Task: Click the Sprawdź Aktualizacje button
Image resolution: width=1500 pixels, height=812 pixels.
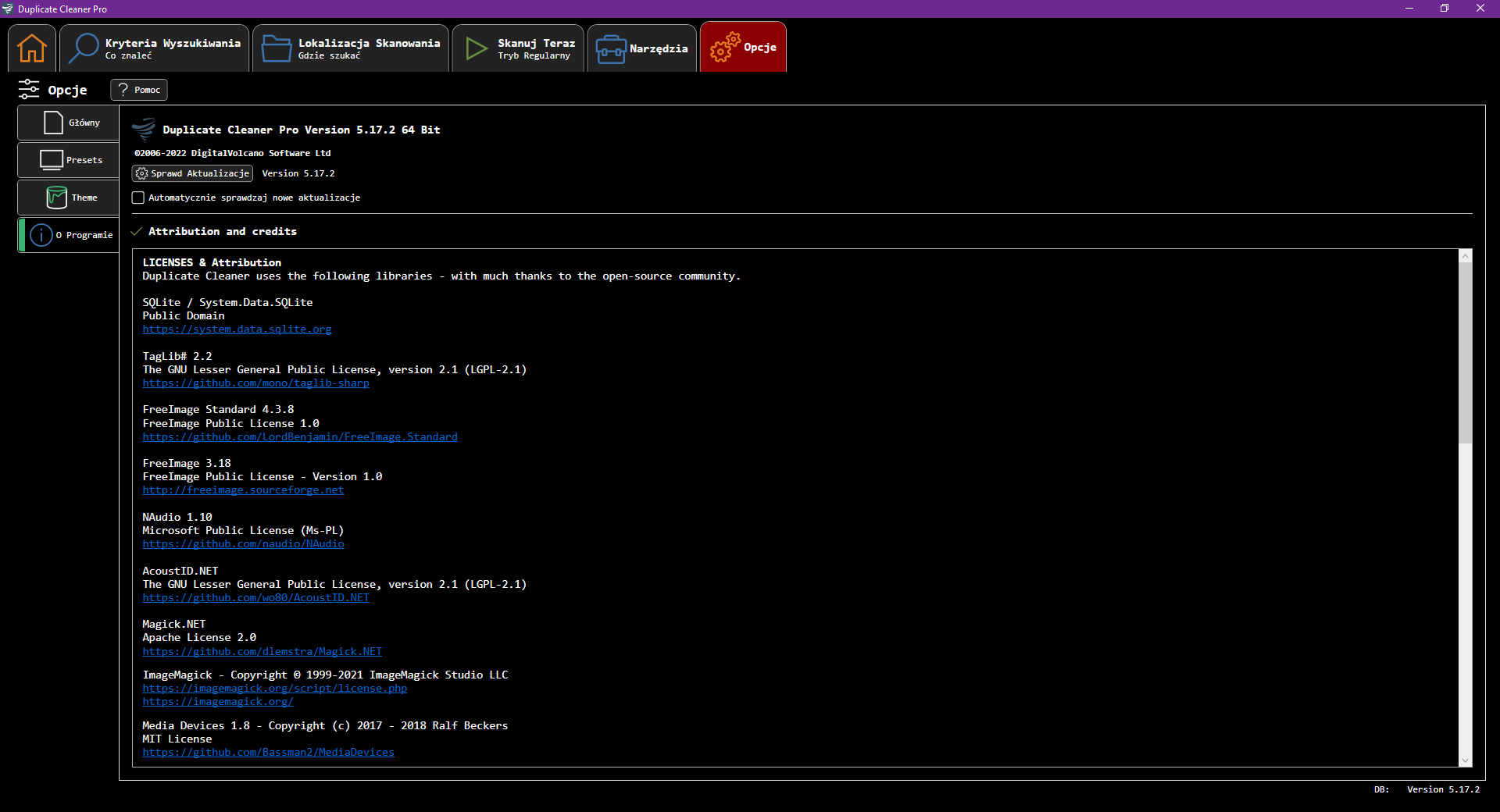Action: point(192,173)
